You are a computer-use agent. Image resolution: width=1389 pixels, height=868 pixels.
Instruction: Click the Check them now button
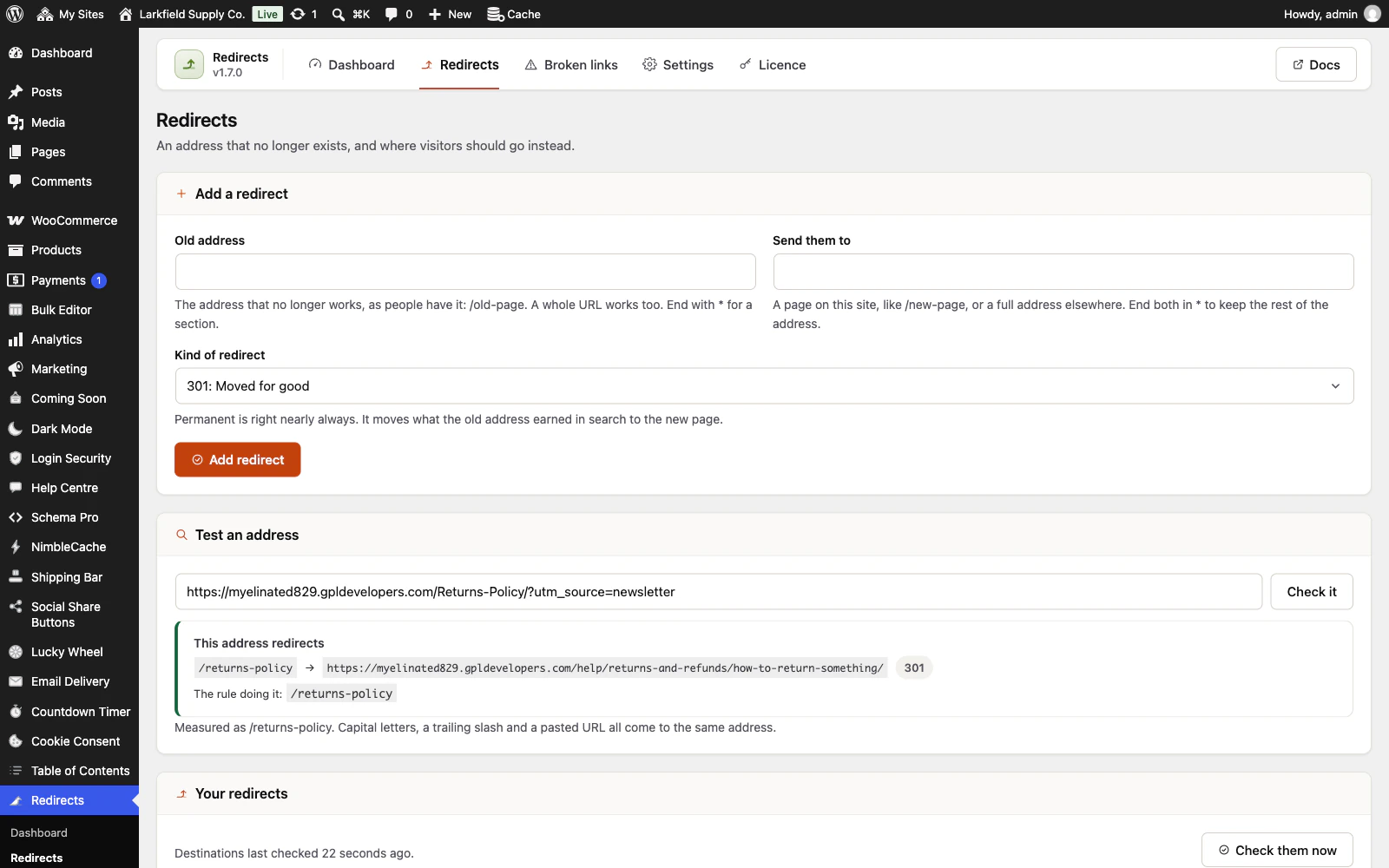coord(1277,851)
